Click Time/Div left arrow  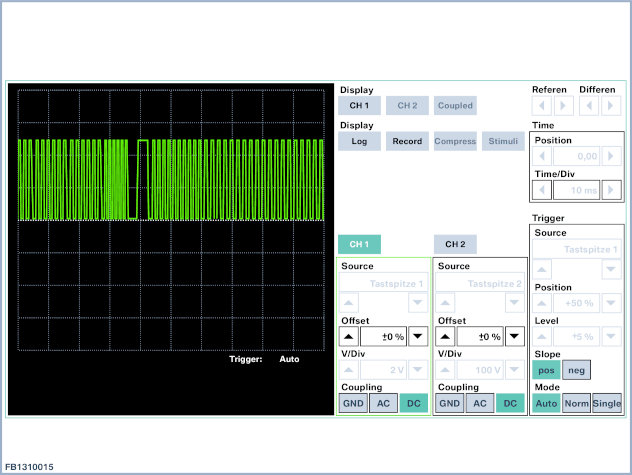click(x=541, y=190)
